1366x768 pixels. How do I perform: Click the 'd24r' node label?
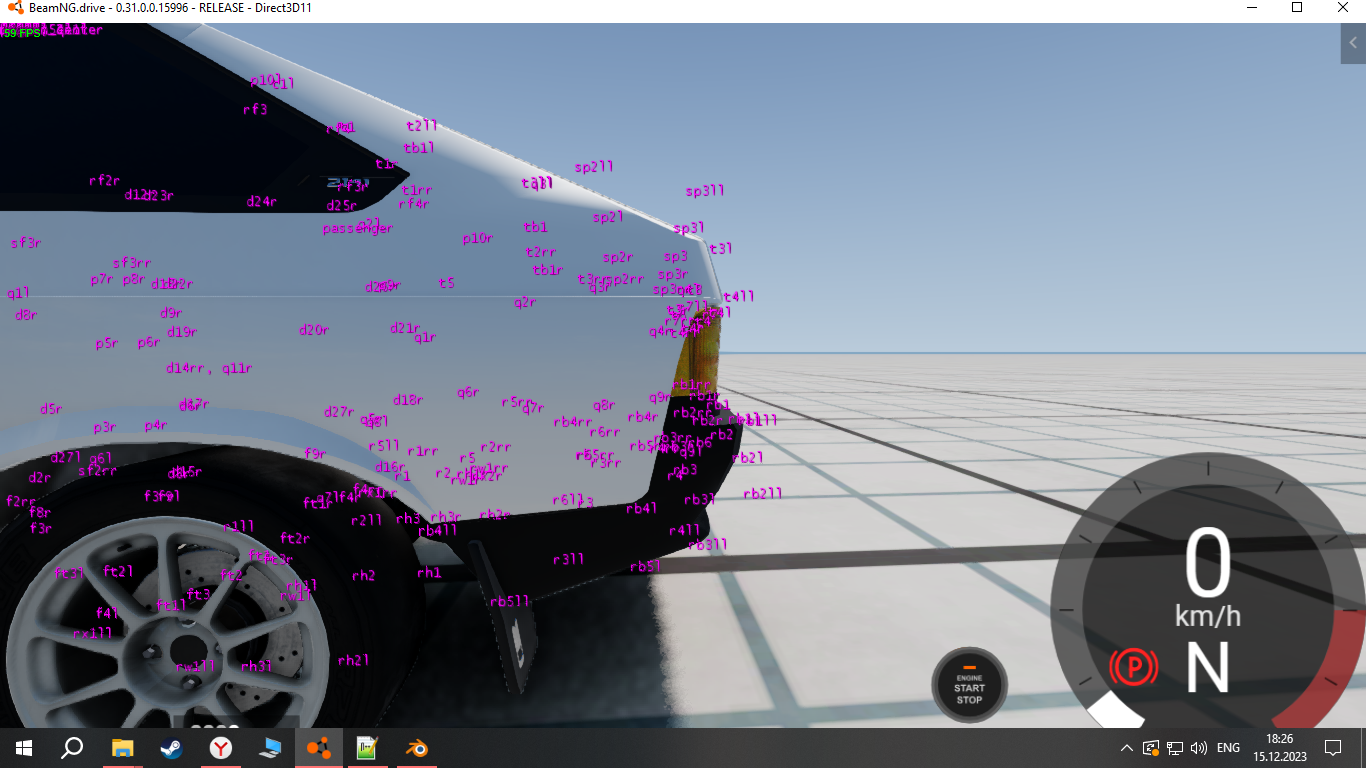[x=261, y=202]
